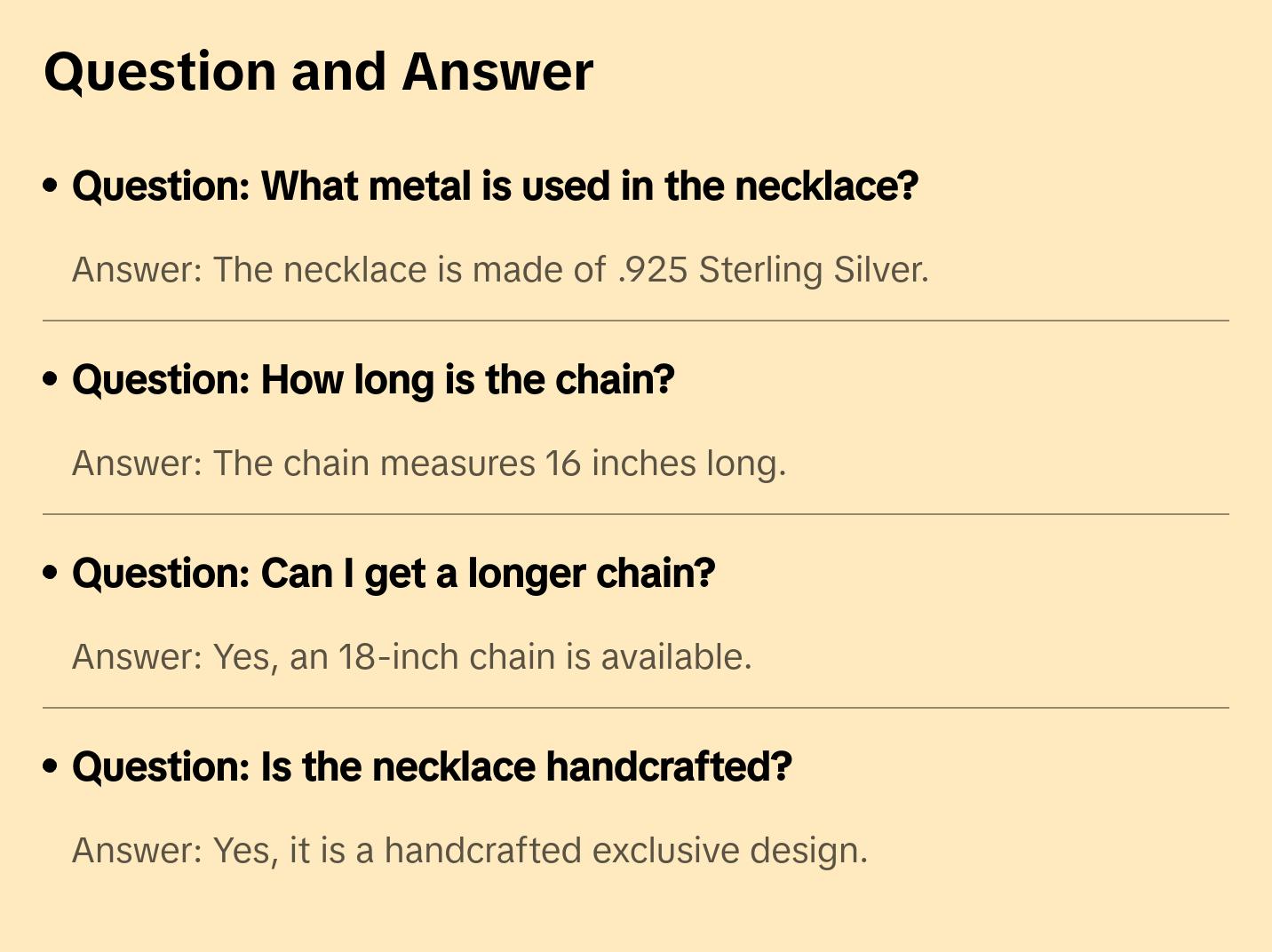Click the bullet beside the metal question

(x=51, y=186)
